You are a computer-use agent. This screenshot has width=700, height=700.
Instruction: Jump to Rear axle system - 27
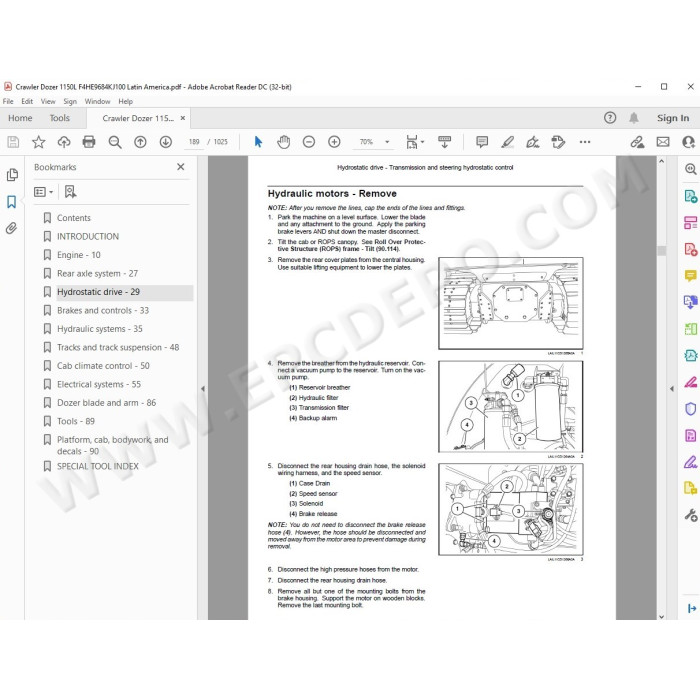97,273
